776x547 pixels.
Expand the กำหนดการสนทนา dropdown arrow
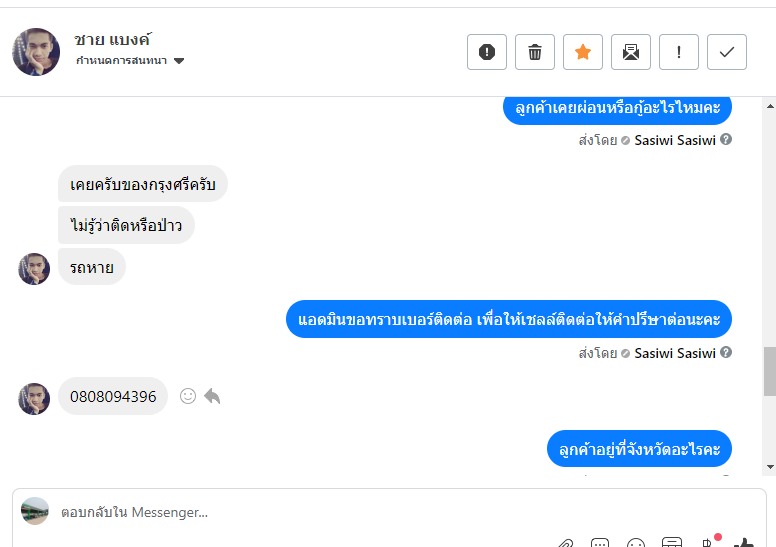[x=179, y=61]
